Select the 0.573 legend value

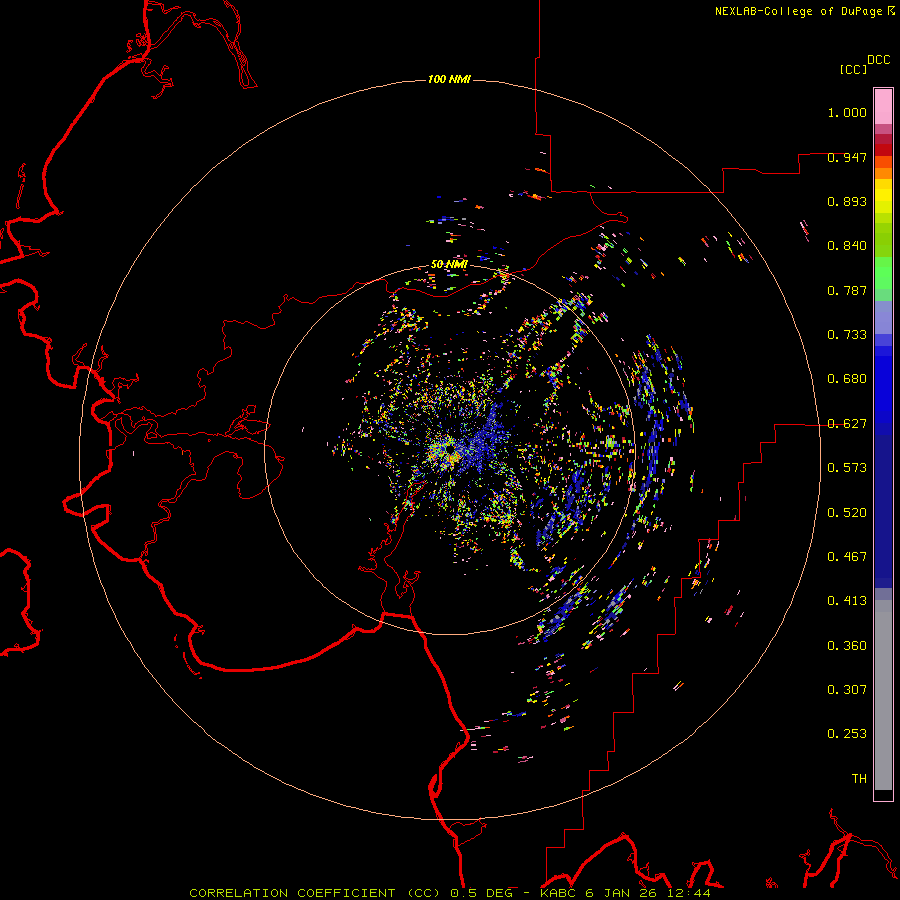847,468
